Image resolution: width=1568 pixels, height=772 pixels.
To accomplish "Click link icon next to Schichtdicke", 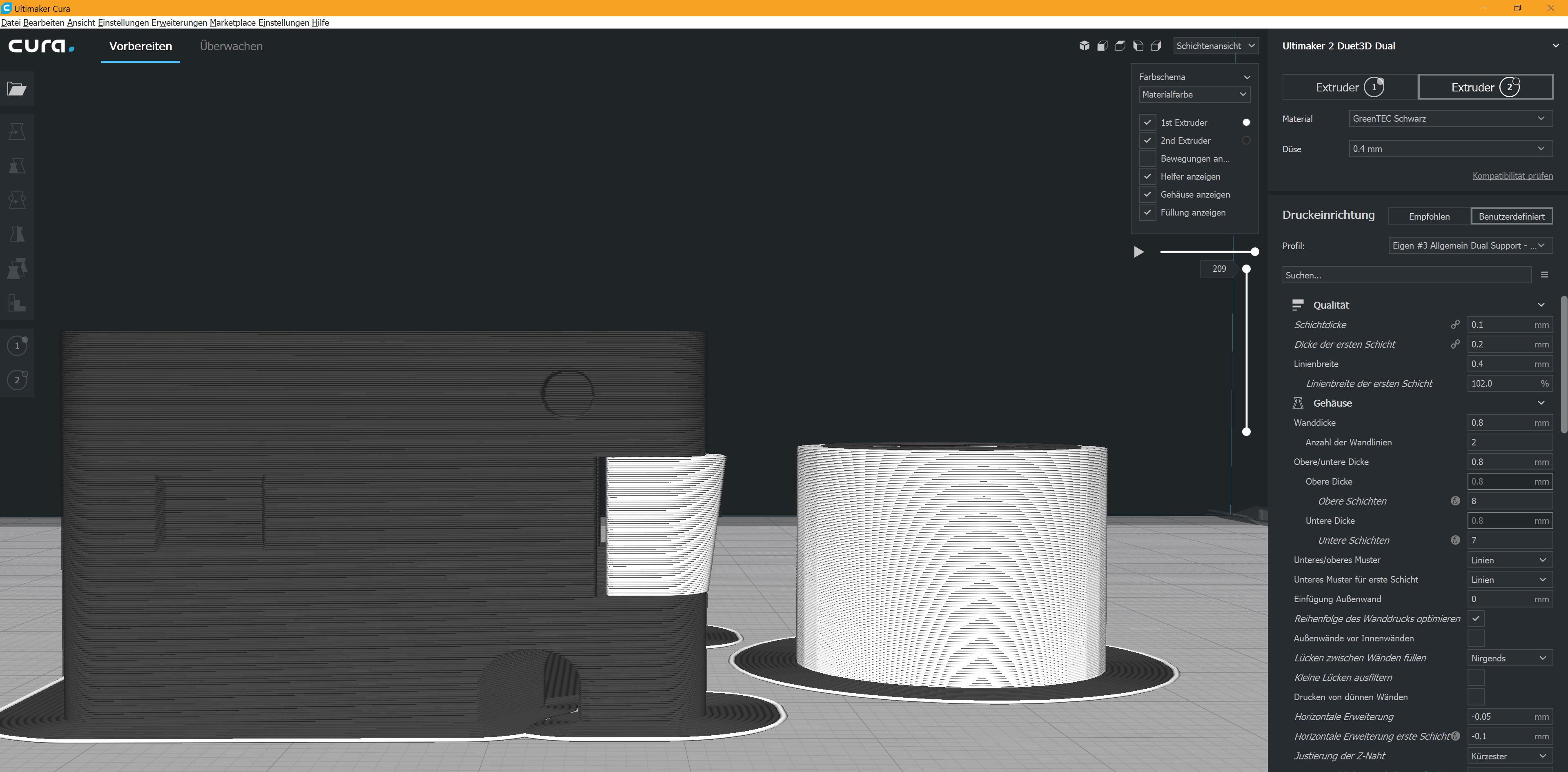I will pos(1455,325).
